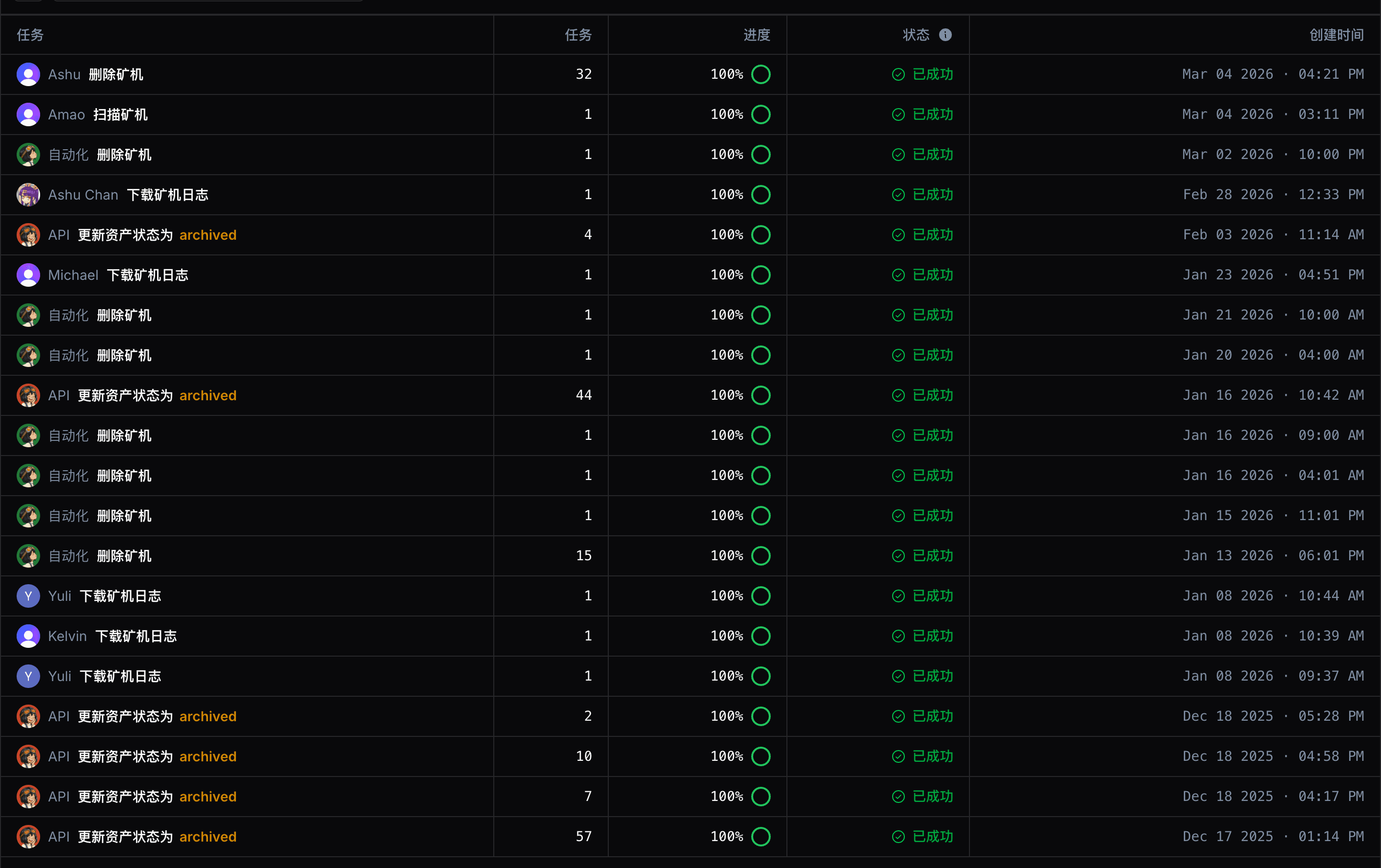The image size is (1381, 868).
Task: Sort by the 创建时间 column header
Action: pyautogui.click(x=1336, y=34)
